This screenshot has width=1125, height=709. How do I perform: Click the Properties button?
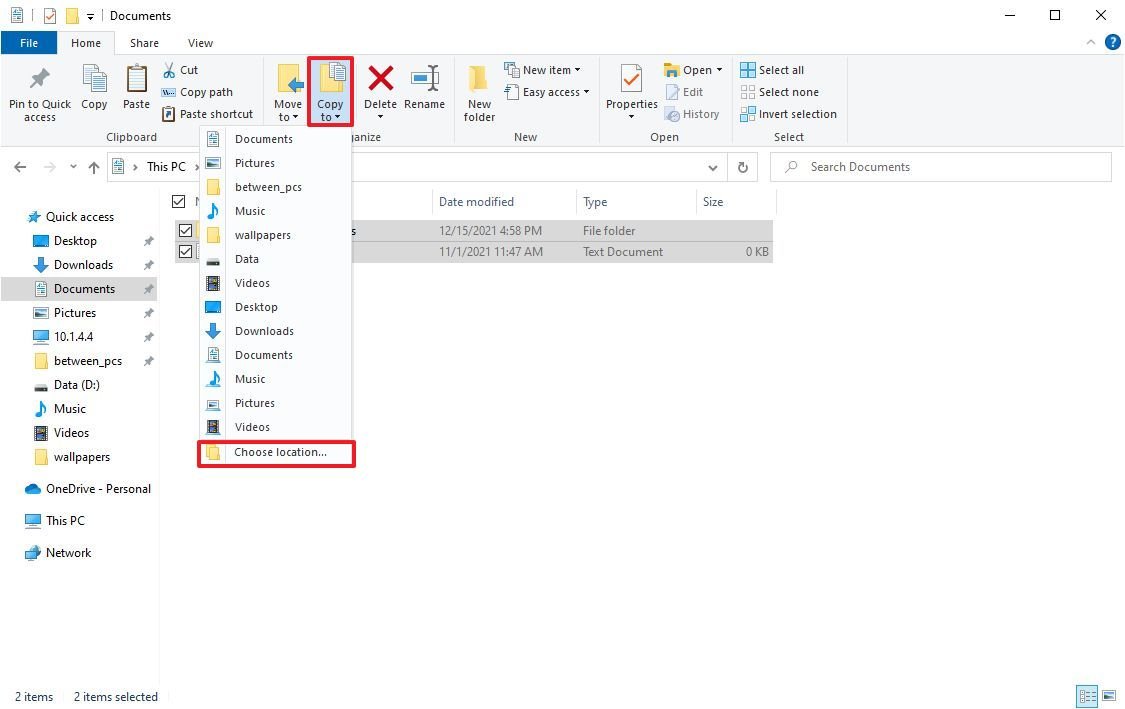pos(631,92)
